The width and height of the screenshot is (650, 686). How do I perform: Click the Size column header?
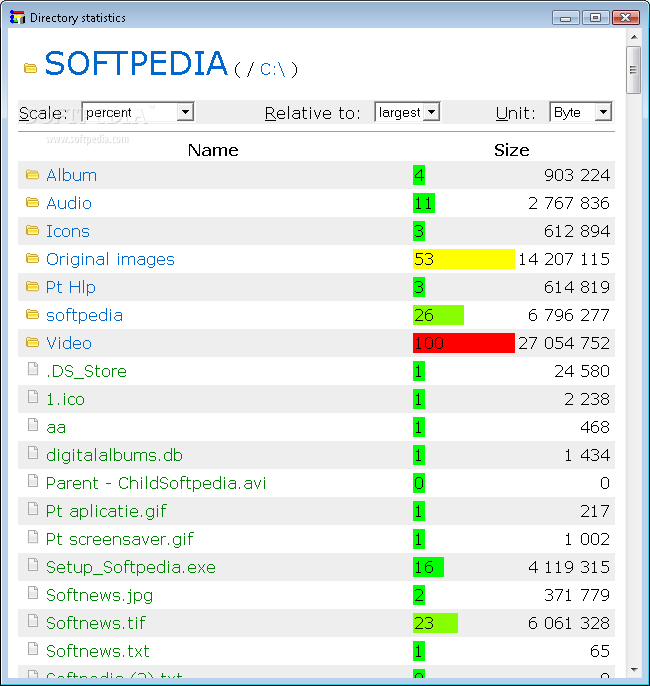point(511,150)
